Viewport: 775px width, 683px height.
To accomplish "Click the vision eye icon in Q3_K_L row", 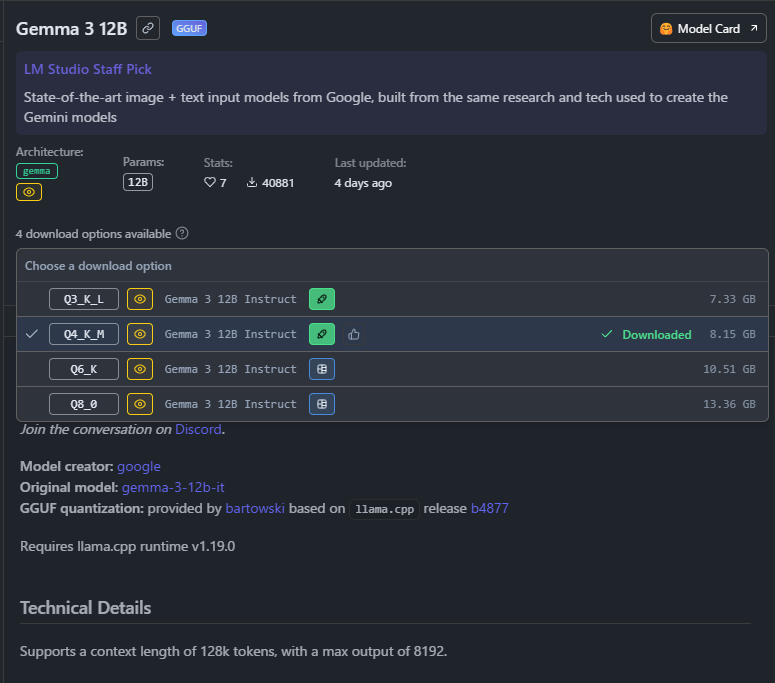I will [x=140, y=299].
